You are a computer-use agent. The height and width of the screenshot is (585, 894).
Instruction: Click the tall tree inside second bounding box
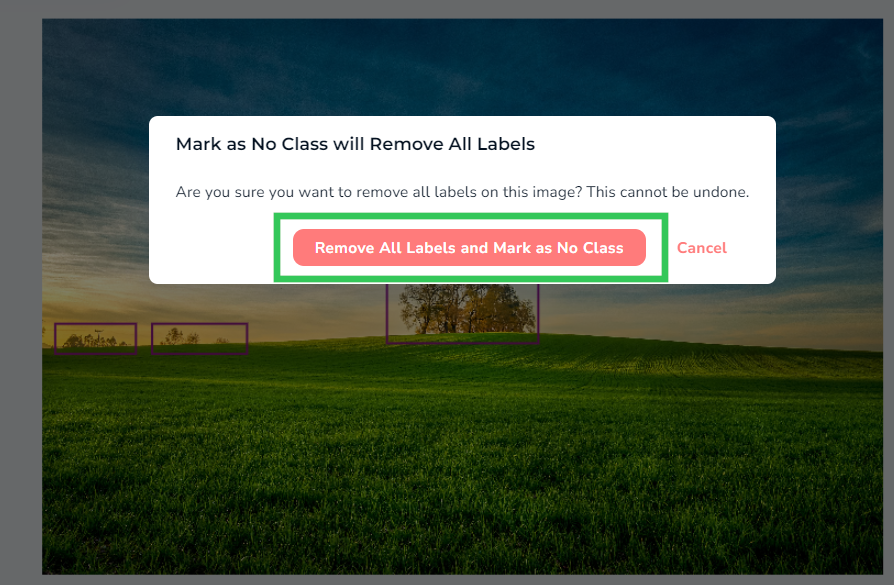174,335
